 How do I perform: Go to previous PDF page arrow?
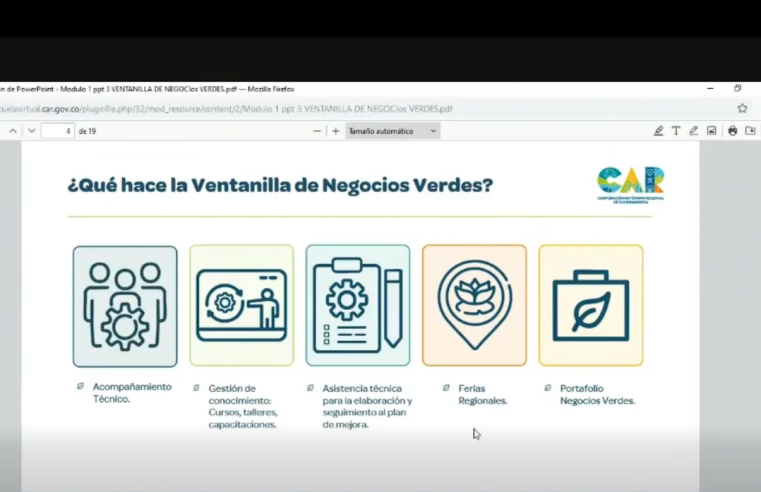(x=13, y=131)
